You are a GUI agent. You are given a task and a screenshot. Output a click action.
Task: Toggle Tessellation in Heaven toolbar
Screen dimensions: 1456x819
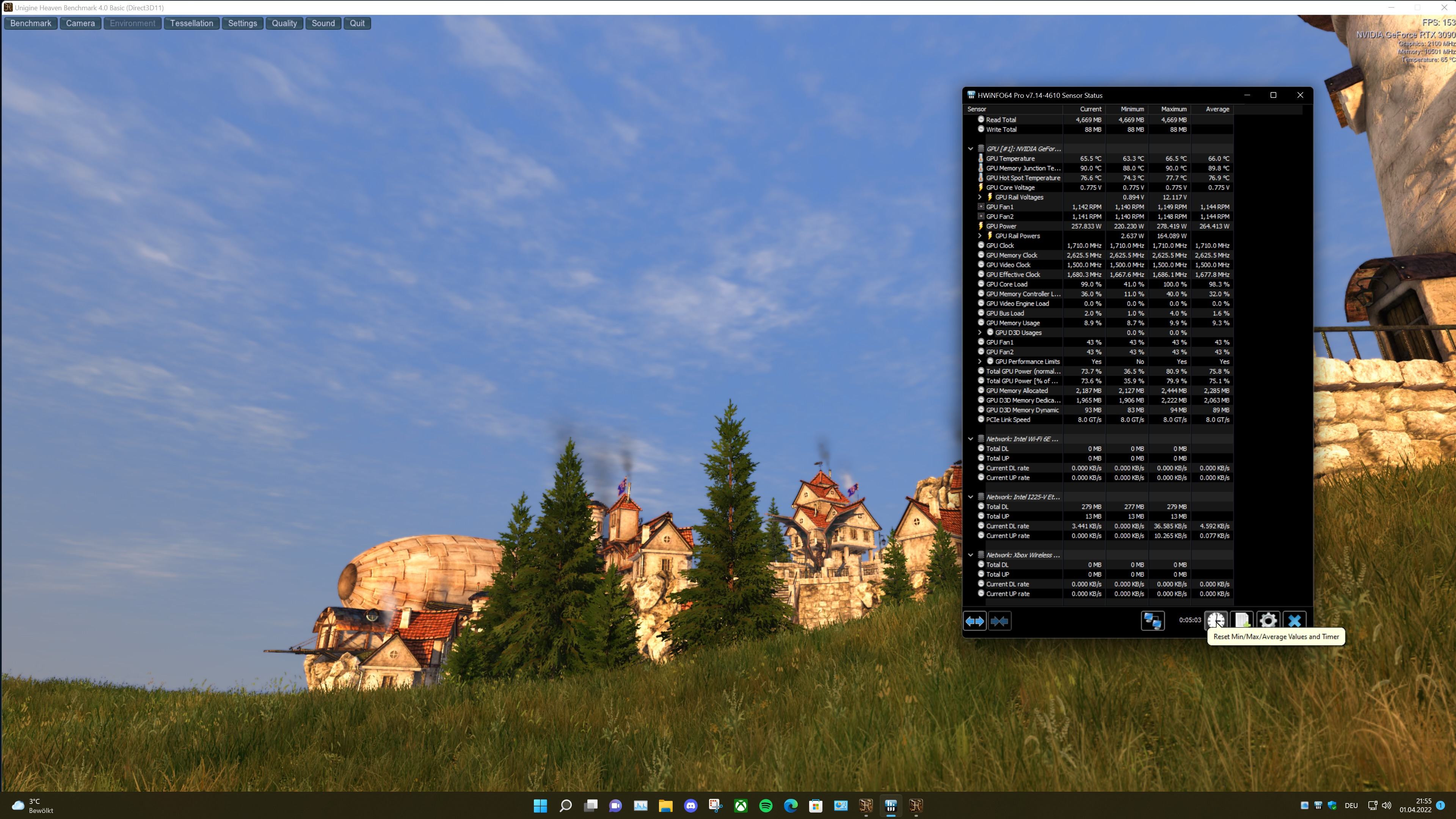point(191,23)
